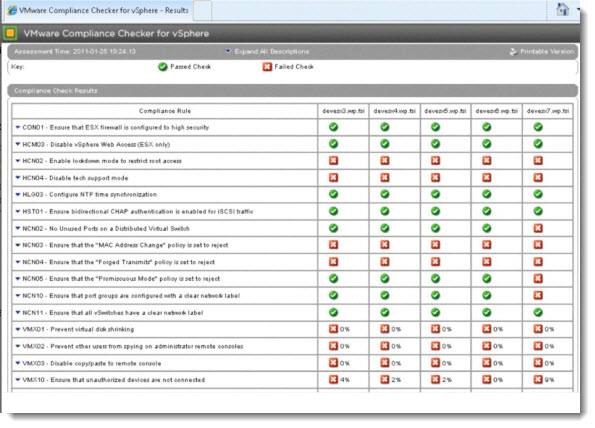595x428 pixels.
Task: Click the 9% value in VMX10 row
Action: 549,380
